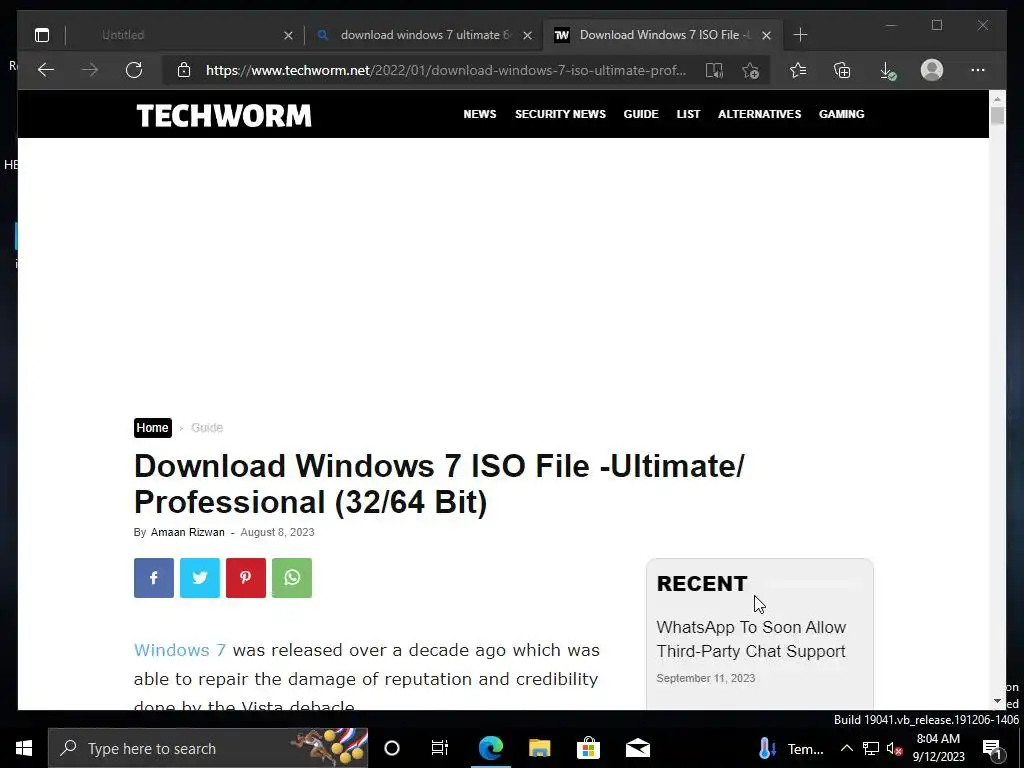This screenshot has width=1024, height=768.
Task: Open the GAMING section
Action: point(841,114)
